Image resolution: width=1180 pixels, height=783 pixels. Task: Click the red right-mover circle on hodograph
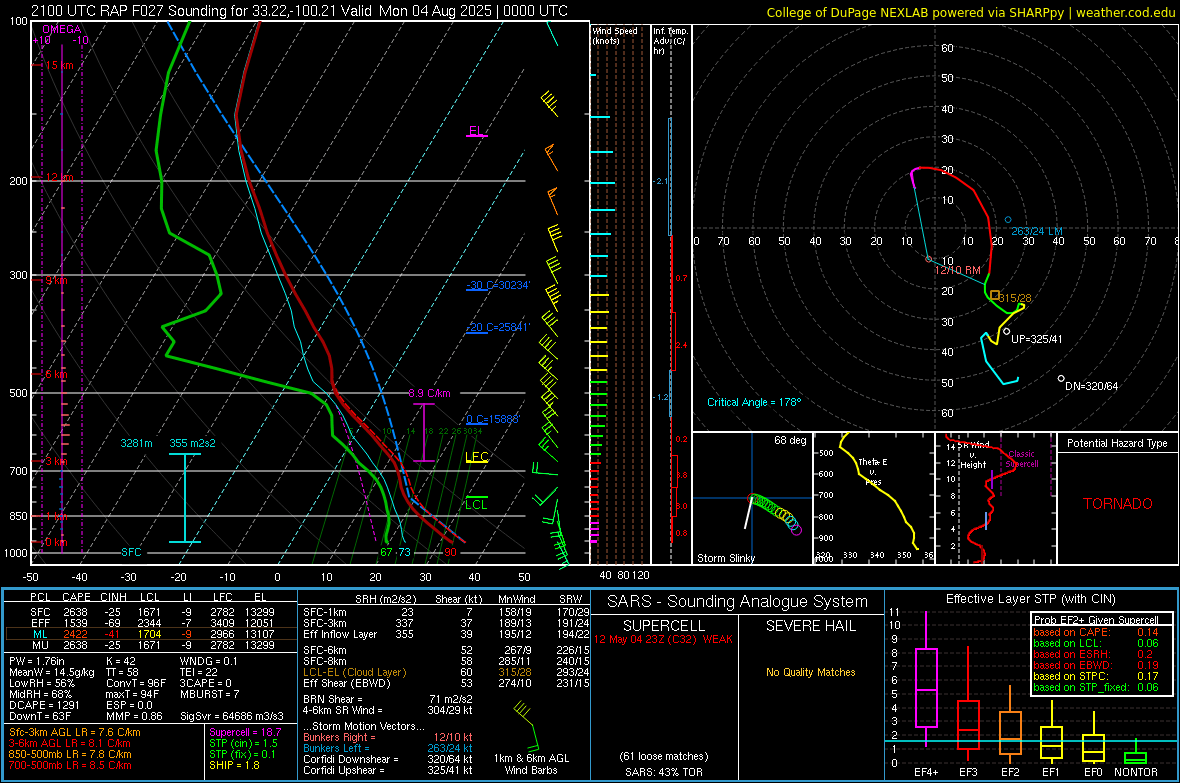coord(929,259)
